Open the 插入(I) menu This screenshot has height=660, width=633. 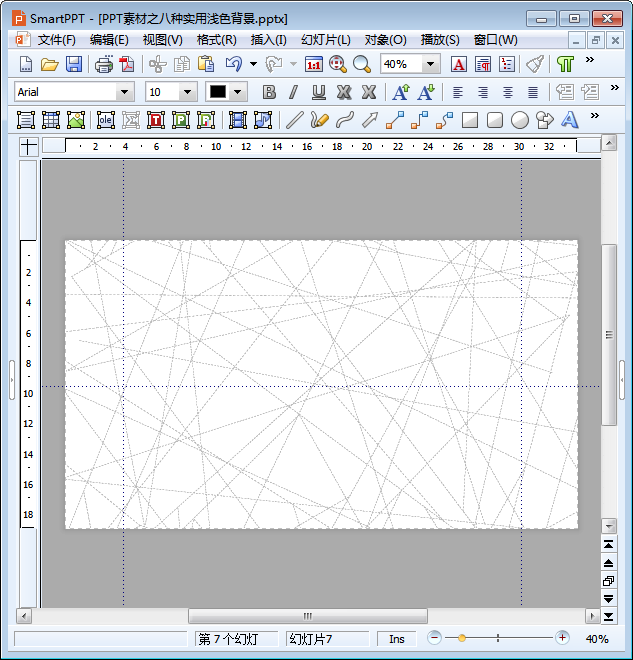coord(269,40)
